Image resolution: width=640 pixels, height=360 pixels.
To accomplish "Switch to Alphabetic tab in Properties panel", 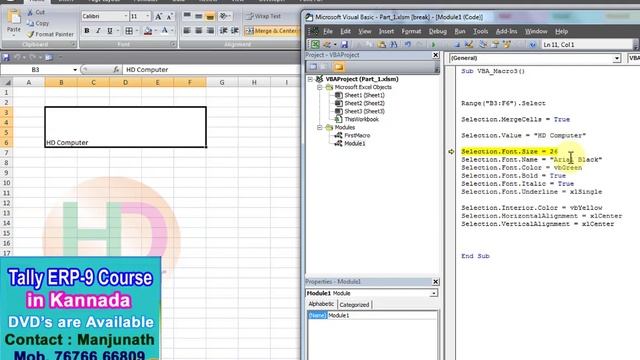I will click(x=321, y=304).
